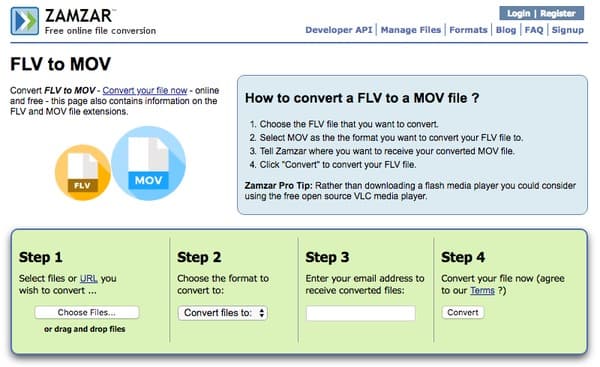Click the Zamzar arrow logo icon
Image resolution: width=600 pixels, height=367 pixels.
point(25,21)
